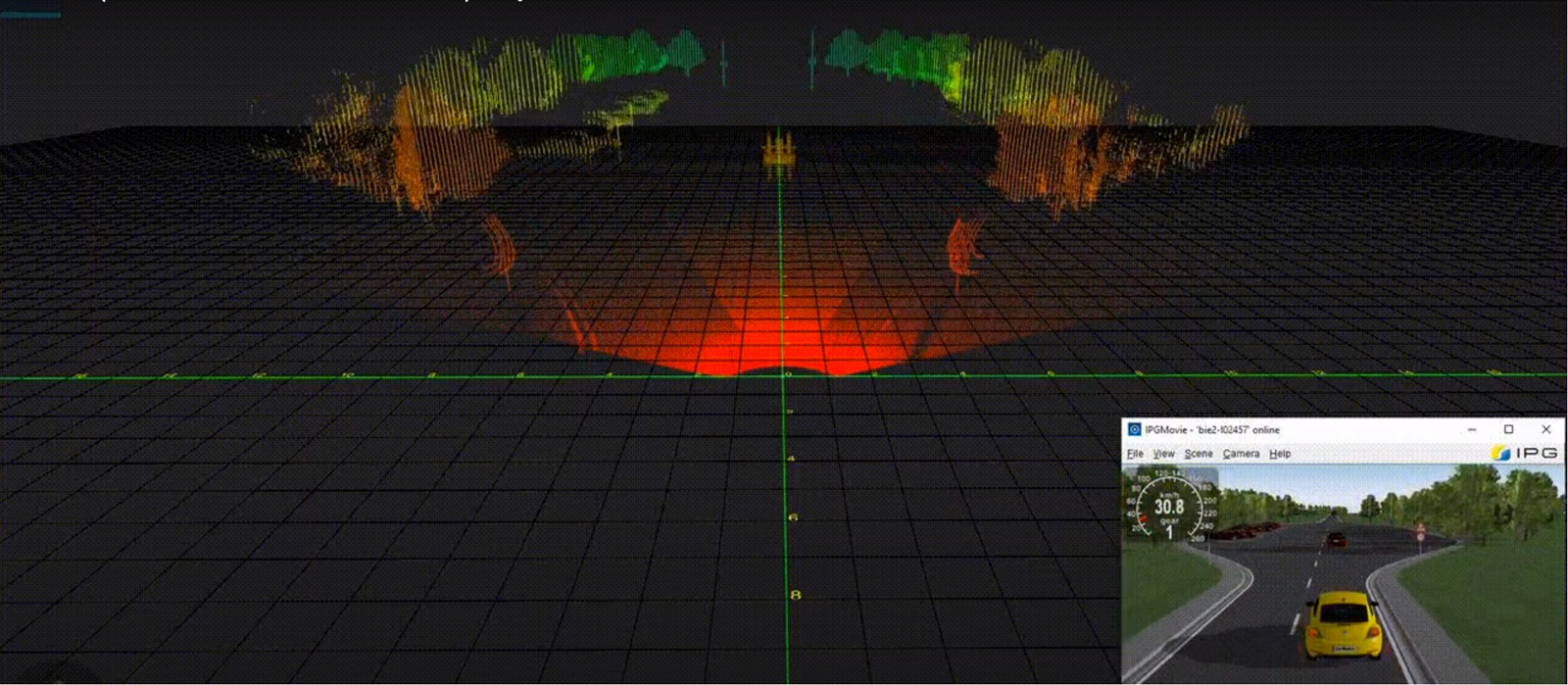This screenshot has height=685, width=1568.
Task: Open the Camera menu
Action: pos(1241,454)
